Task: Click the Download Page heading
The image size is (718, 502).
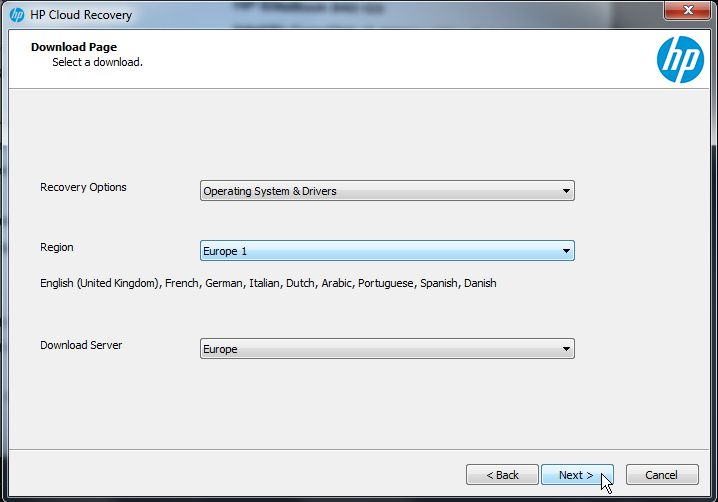Action: [74, 47]
